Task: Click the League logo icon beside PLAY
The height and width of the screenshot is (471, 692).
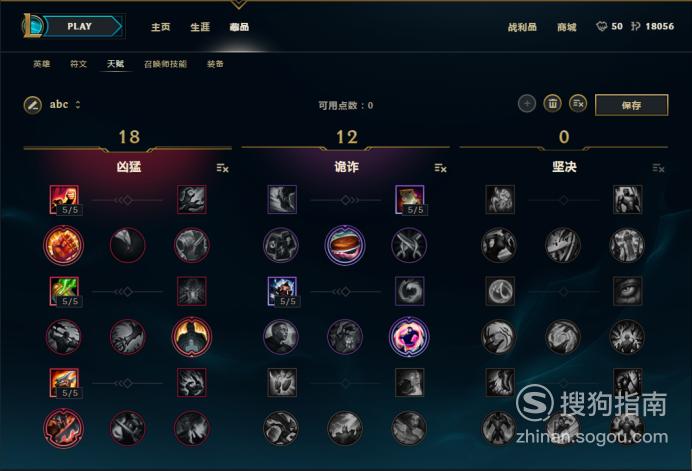Action: click(x=33, y=26)
